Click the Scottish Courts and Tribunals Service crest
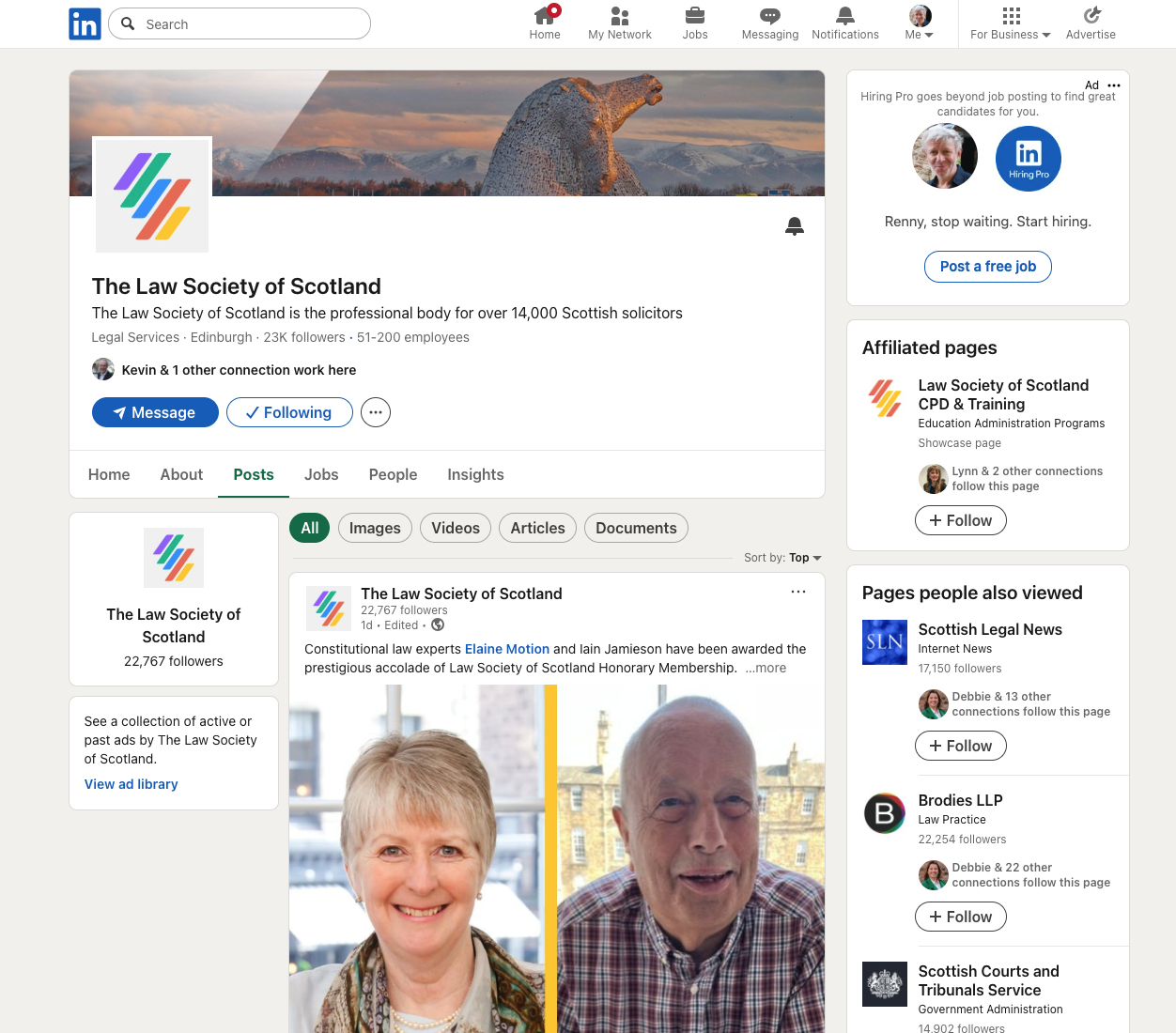1176x1033 pixels. point(885,984)
